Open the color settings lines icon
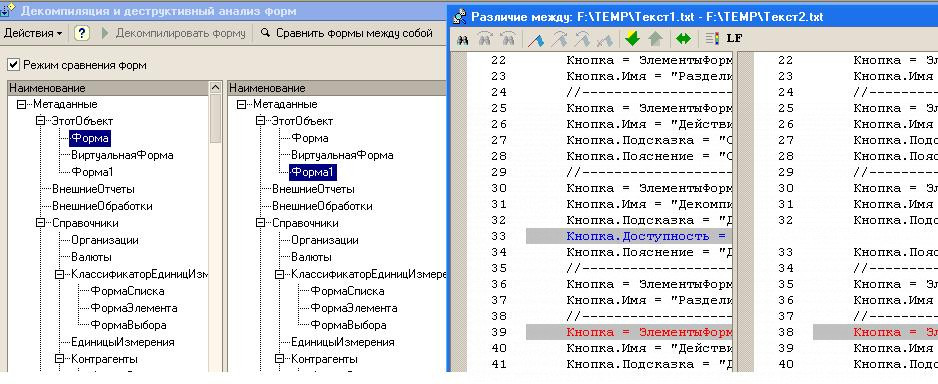The image size is (938, 384). point(712,39)
